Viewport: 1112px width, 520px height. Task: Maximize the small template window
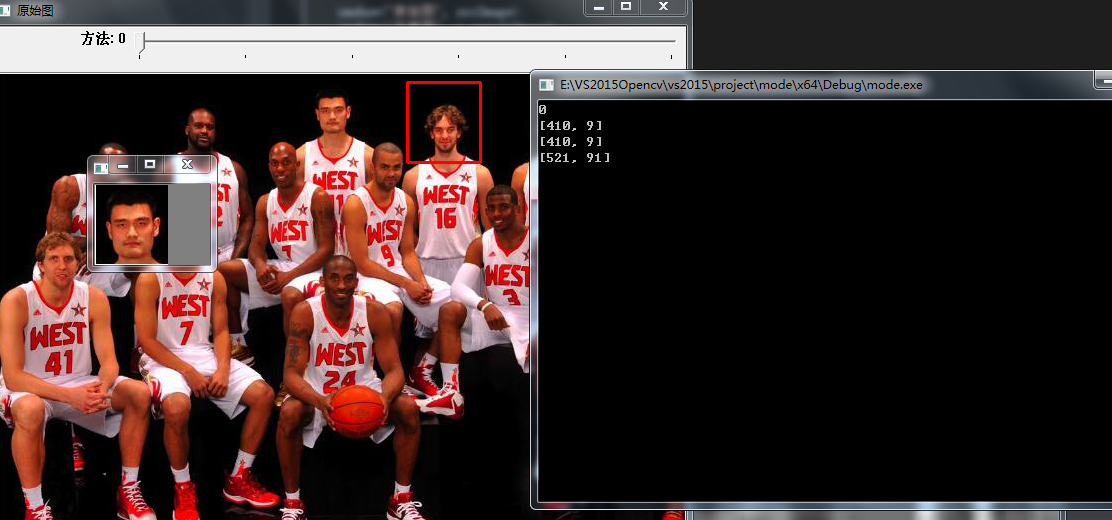pyautogui.click(x=150, y=165)
